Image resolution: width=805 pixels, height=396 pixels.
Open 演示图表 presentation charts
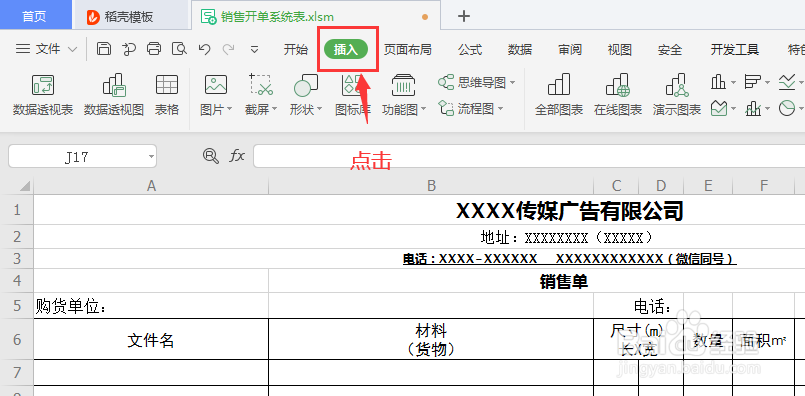pos(677,95)
